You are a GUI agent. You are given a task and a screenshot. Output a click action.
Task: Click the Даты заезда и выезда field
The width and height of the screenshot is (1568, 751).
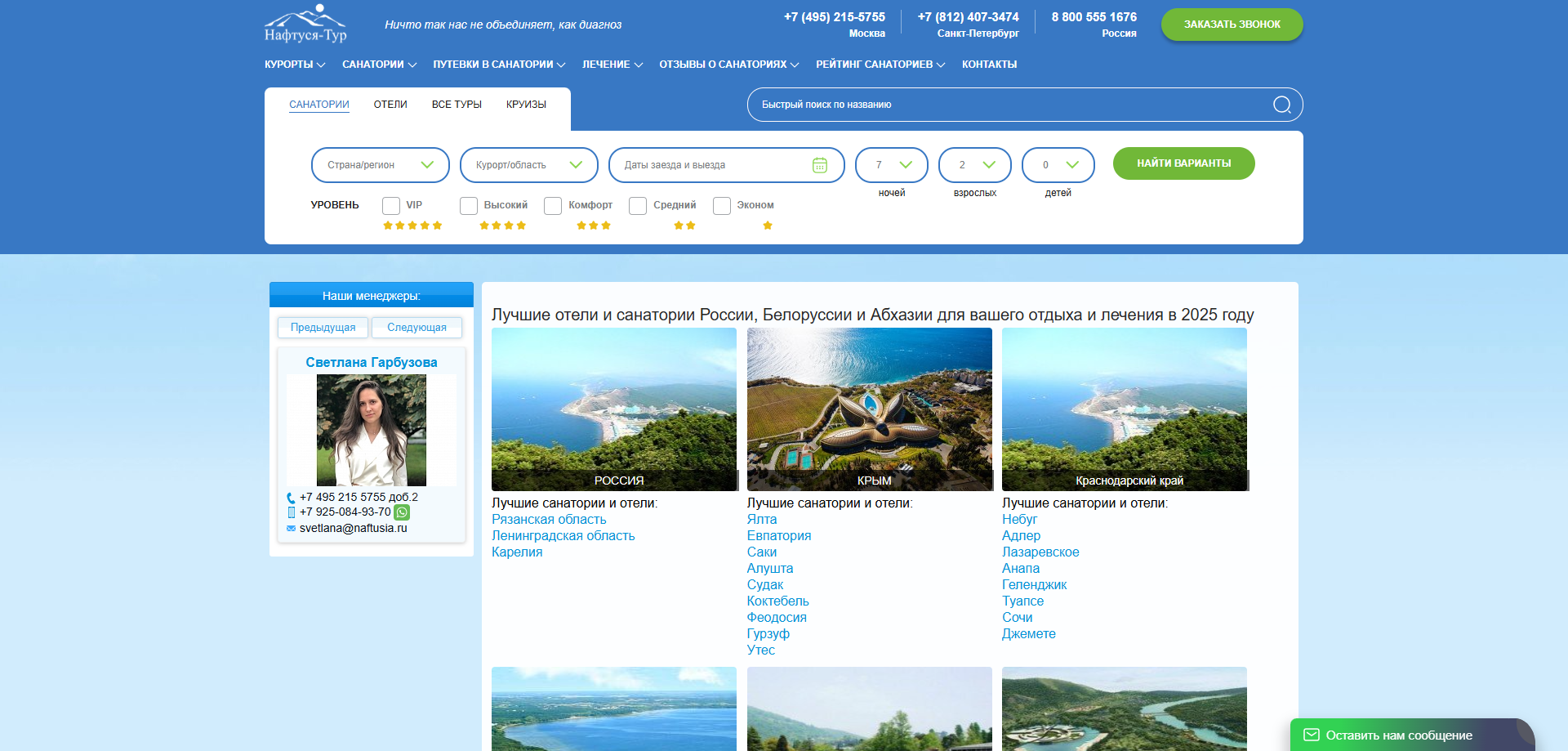coord(726,165)
